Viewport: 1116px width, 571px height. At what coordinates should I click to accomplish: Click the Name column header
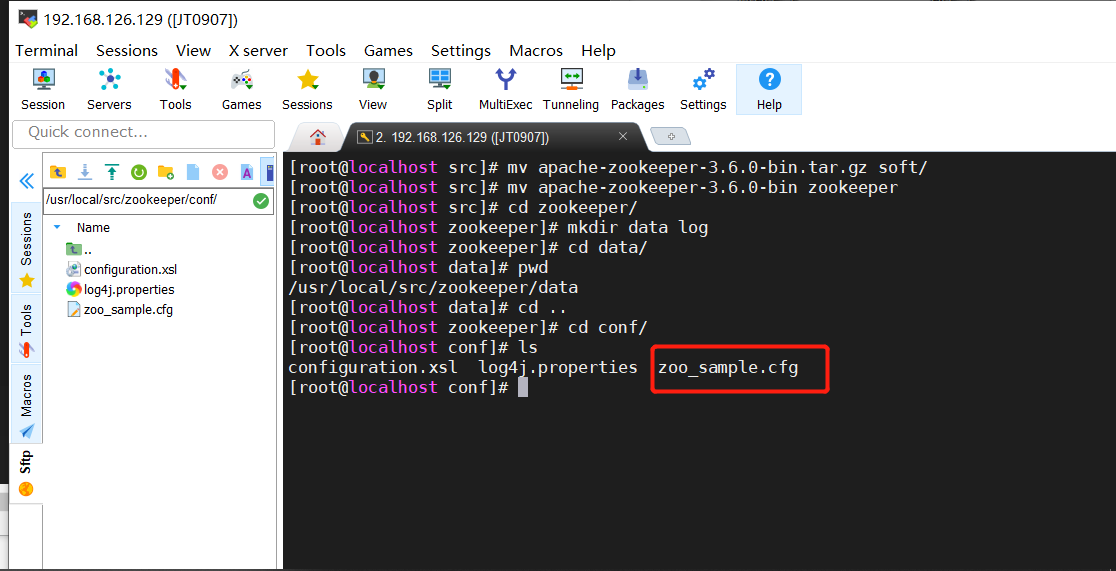click(93, 228)
